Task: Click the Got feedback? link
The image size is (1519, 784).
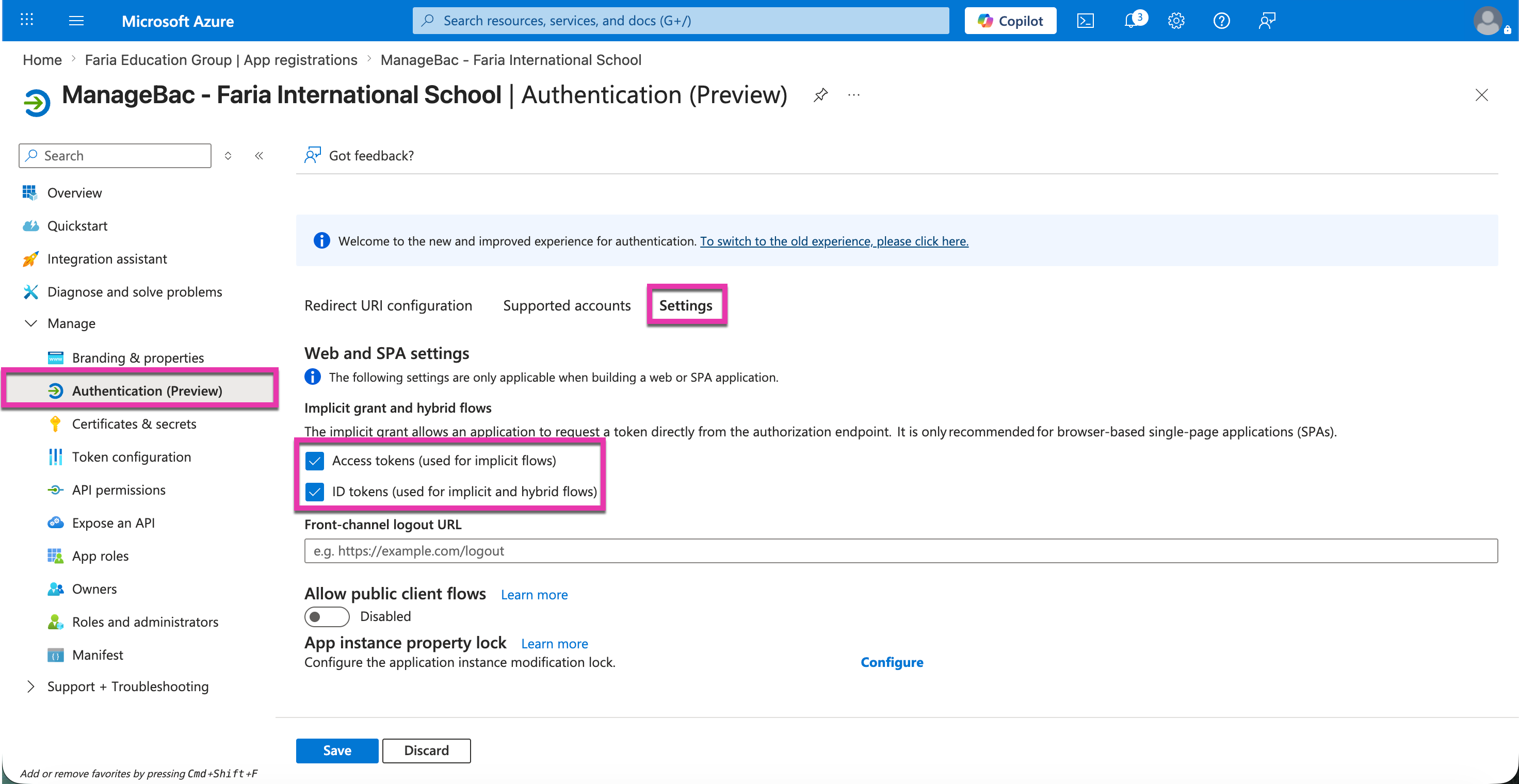Action: 371,155
